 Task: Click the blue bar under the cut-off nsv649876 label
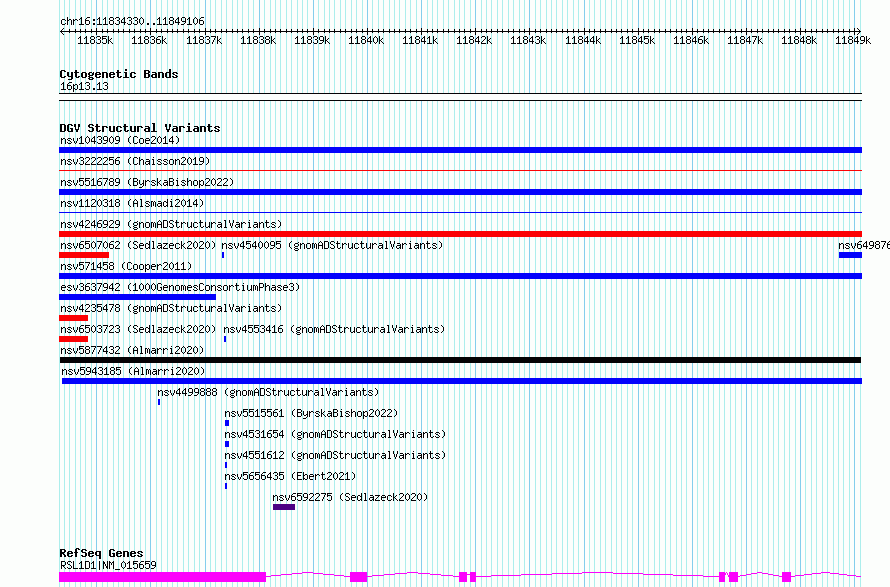click(850, 255)
